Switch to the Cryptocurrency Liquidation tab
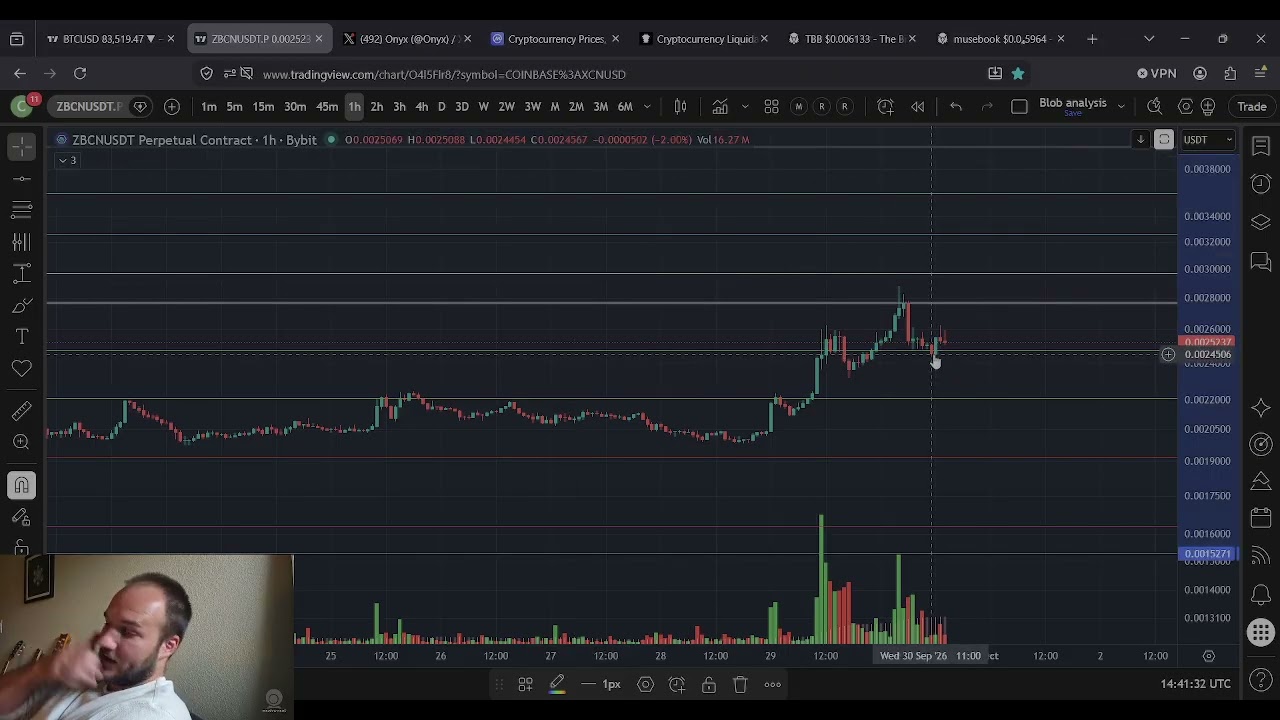Viewport: 1280px width, 720px height. tap(704, 39)
